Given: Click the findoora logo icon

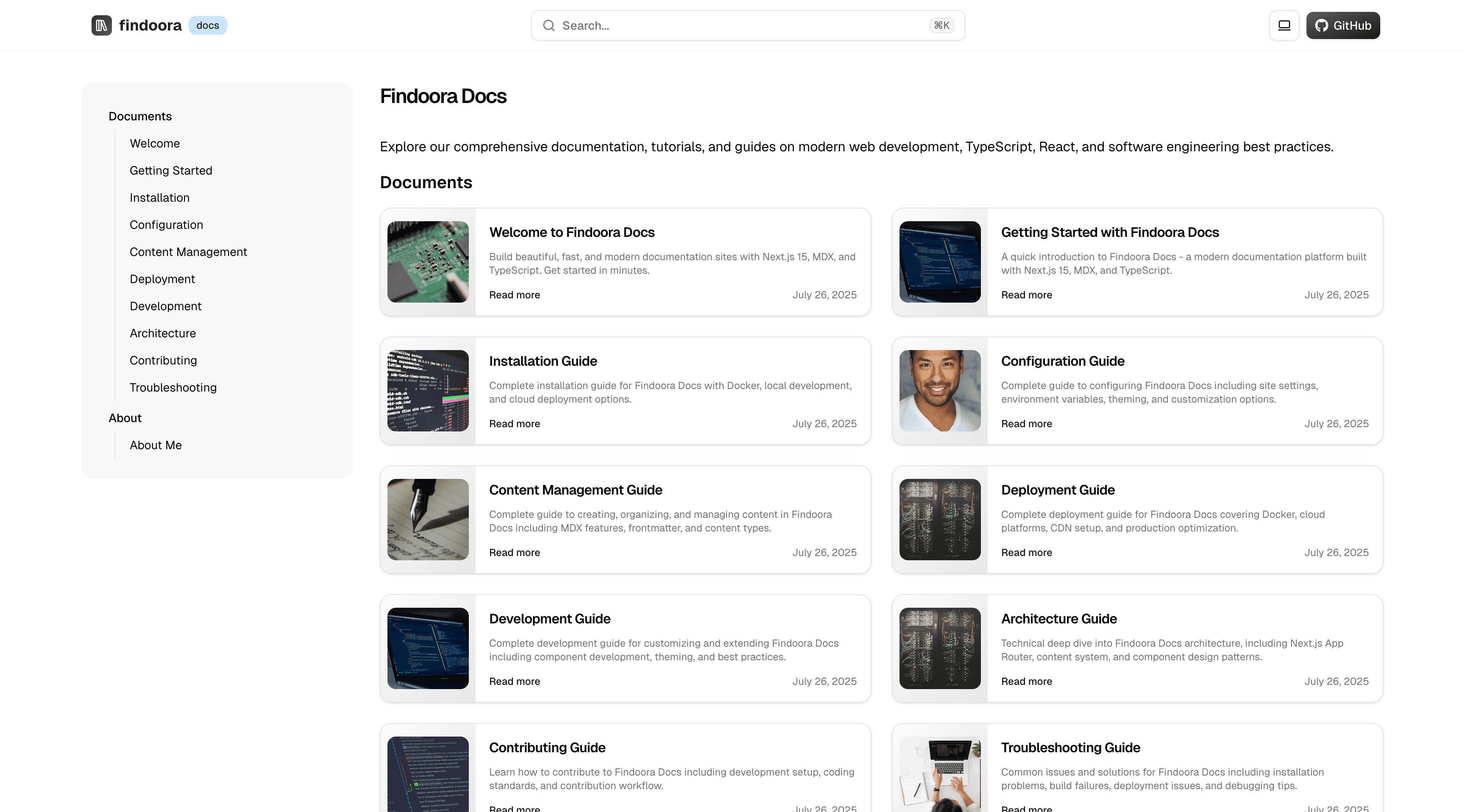Looking at the screenshot, I should (x=101, y=25).
